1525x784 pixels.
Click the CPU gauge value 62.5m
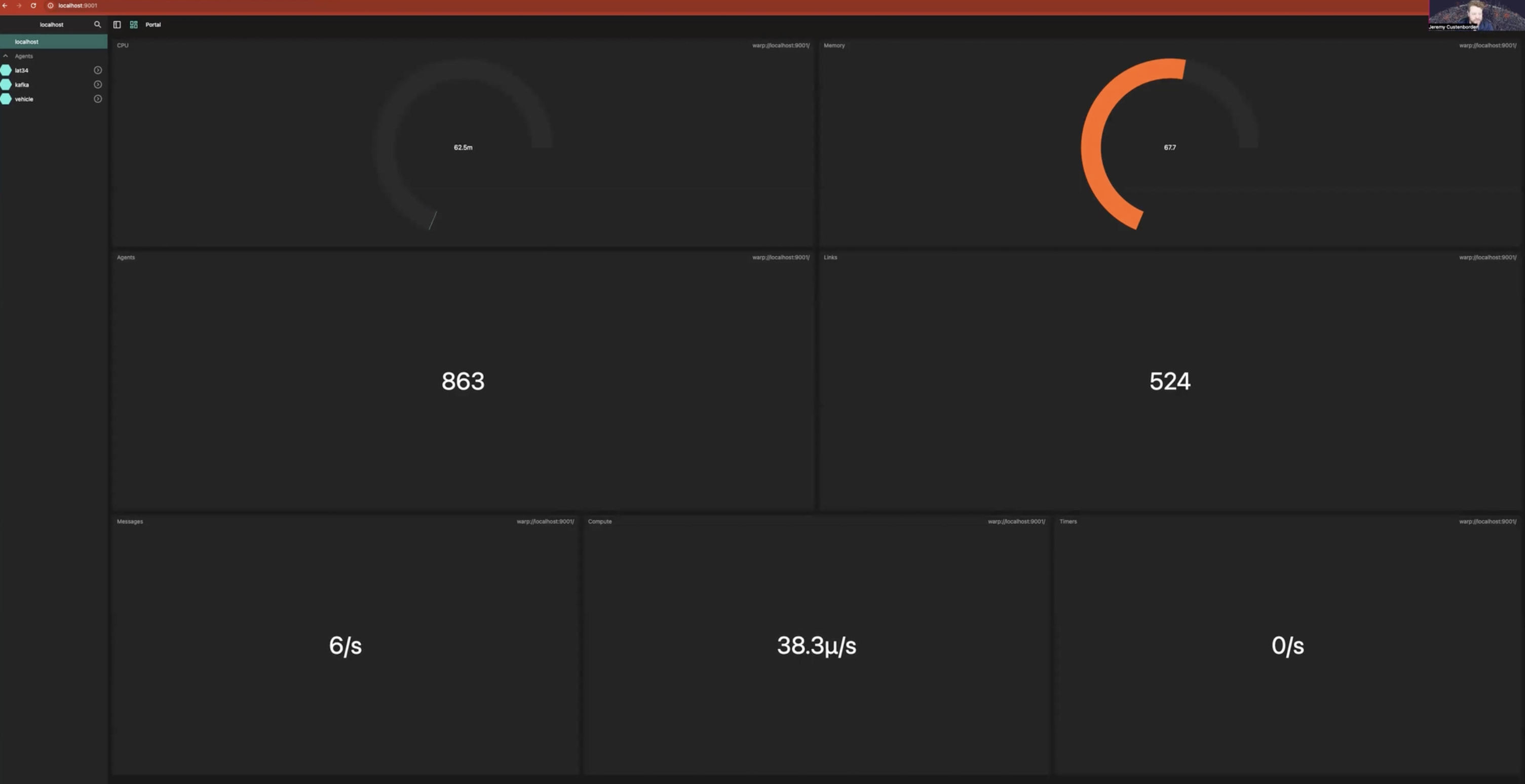463,147
